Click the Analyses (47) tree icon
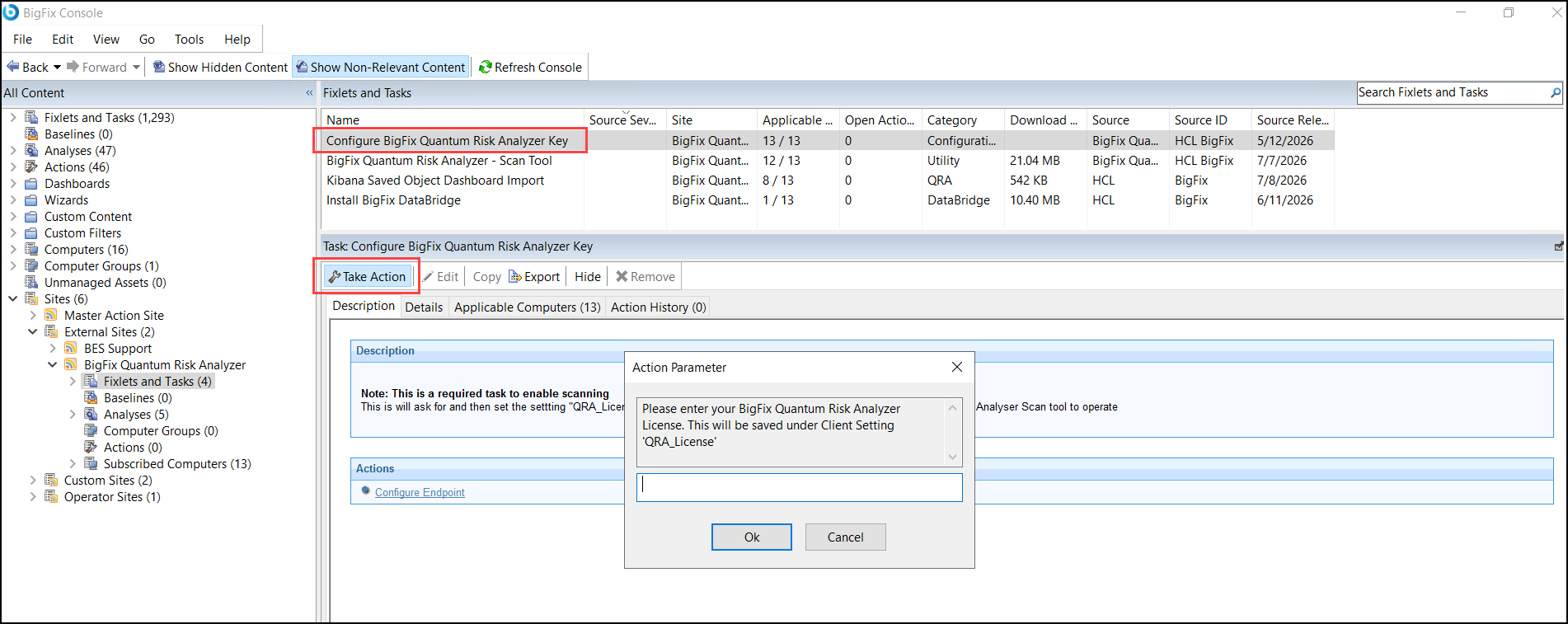This screenshot has width=1568, height=624. point(31,150)
